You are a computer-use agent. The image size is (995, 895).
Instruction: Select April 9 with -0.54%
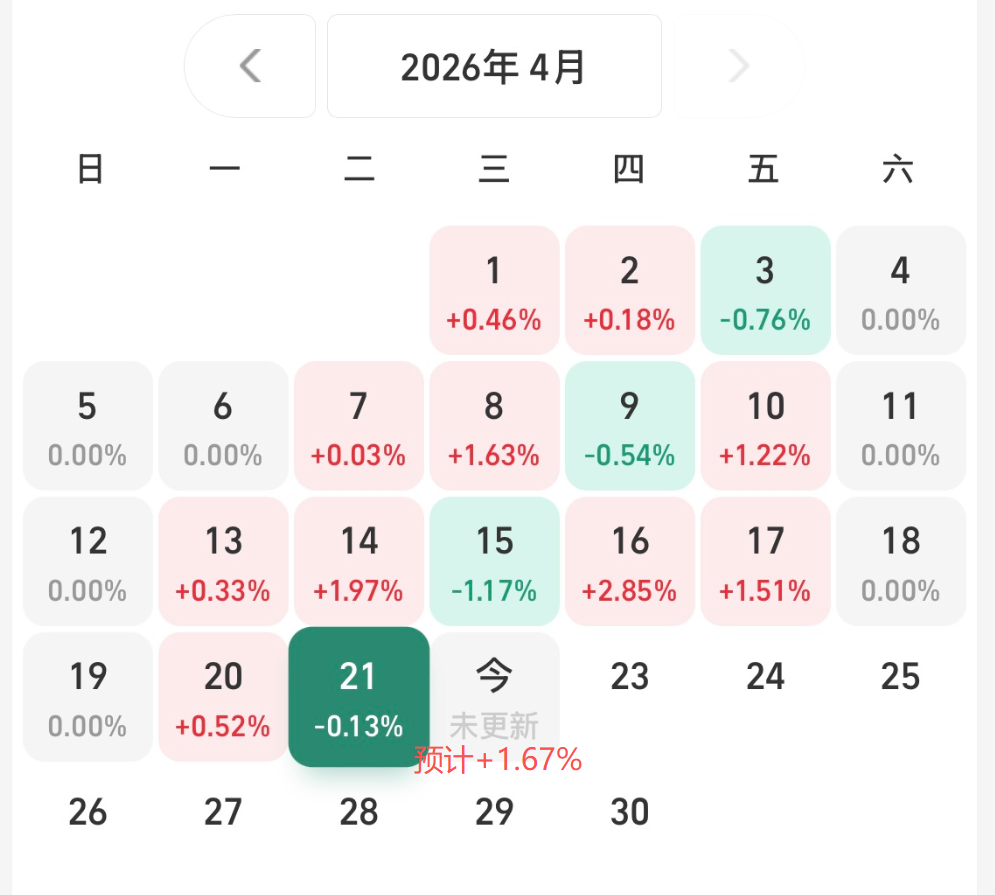630,425
